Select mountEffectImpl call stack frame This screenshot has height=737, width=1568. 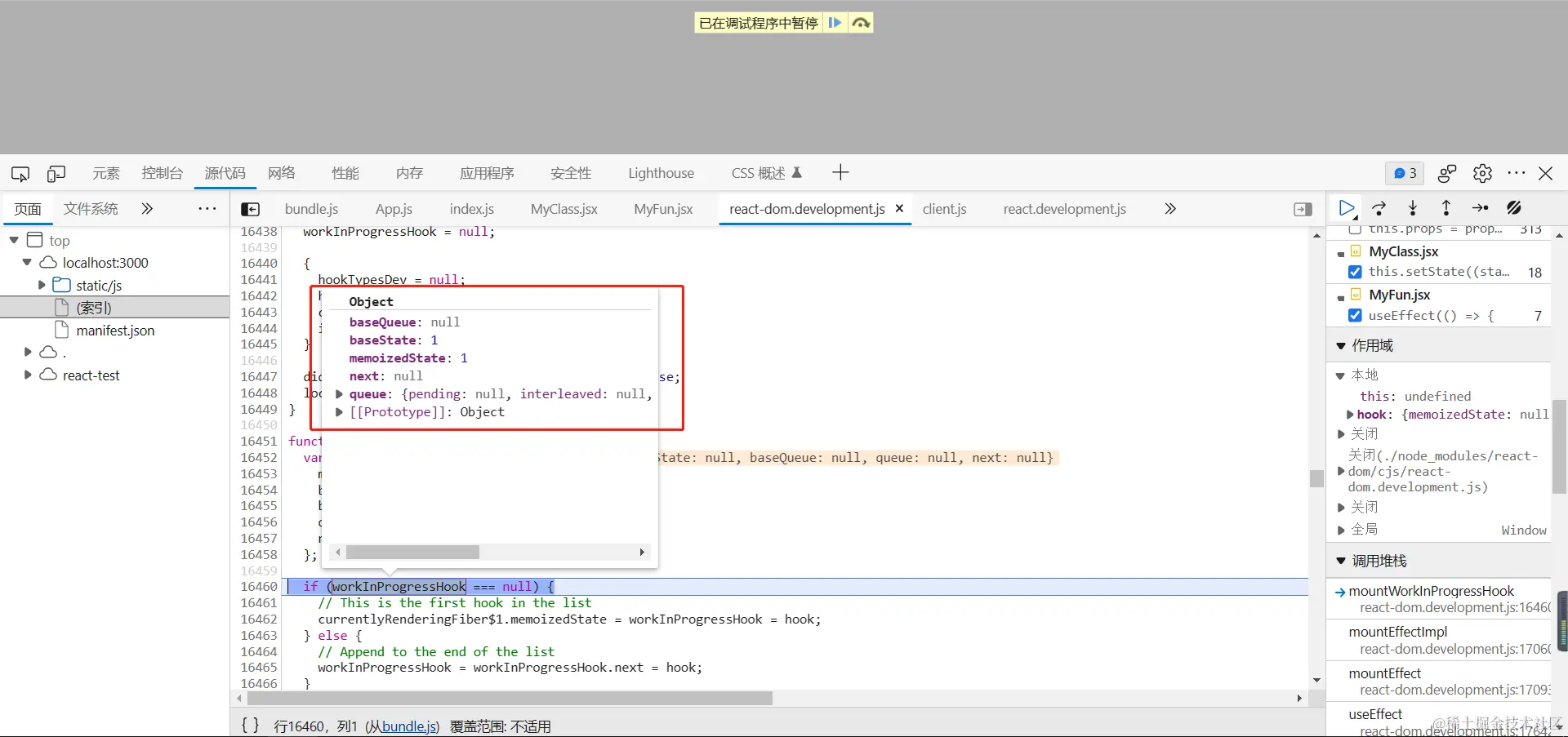coord(1439,640)
